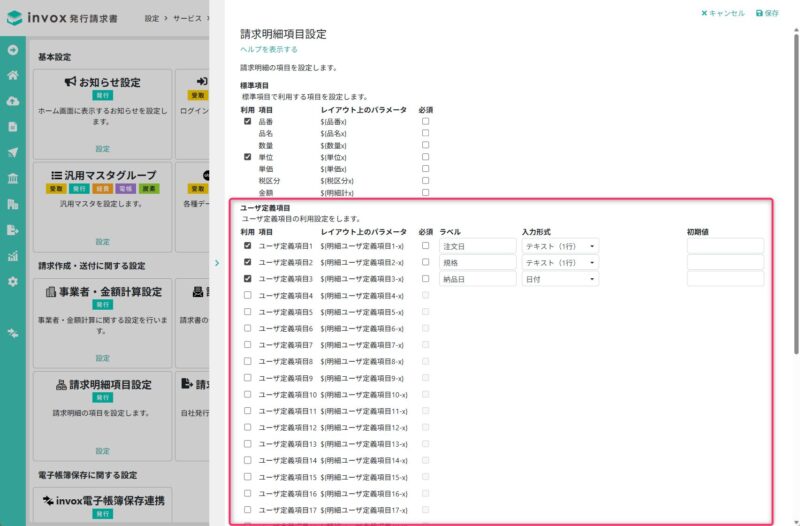The height and width of the screenshot is (526, 800).
Task: Open the paper plane send icon
Action: pyautogui.click(x=13, y=153)
